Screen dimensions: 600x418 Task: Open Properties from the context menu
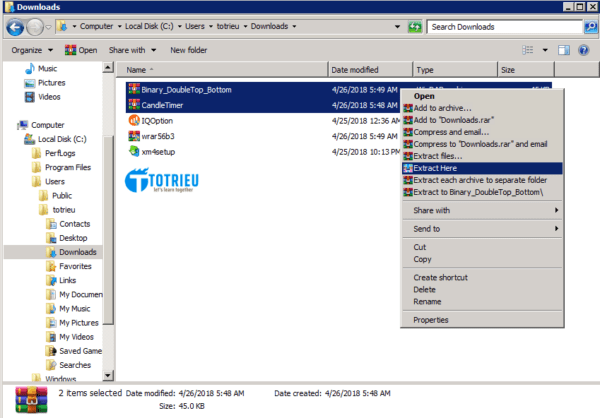482,320
